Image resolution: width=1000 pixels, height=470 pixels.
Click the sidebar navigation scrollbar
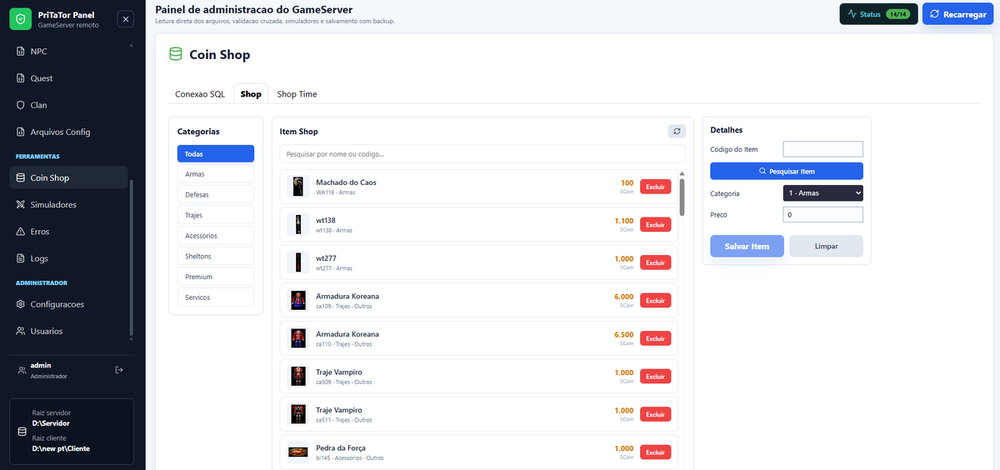131,258
